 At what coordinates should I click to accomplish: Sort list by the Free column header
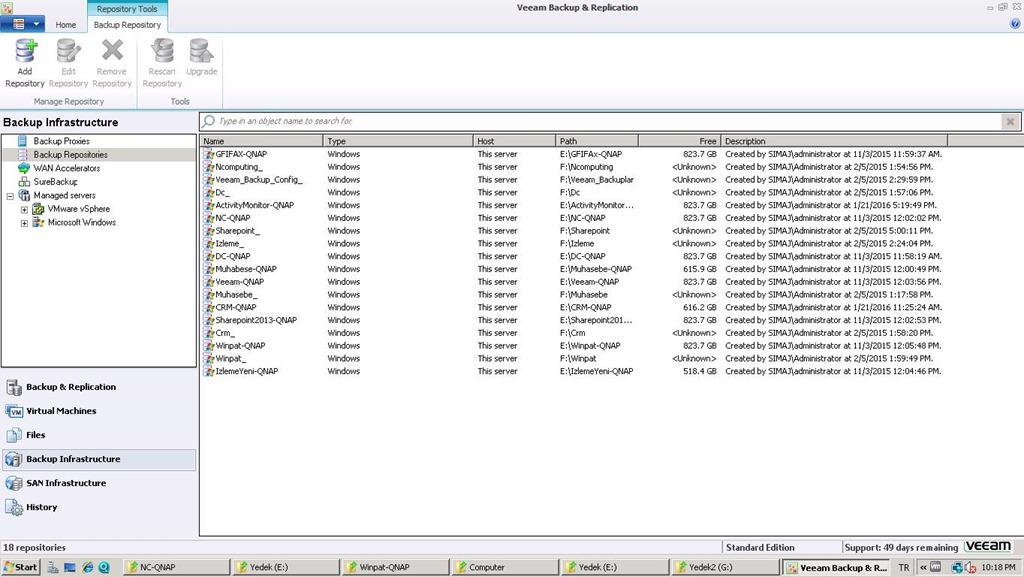pos(679,142)
